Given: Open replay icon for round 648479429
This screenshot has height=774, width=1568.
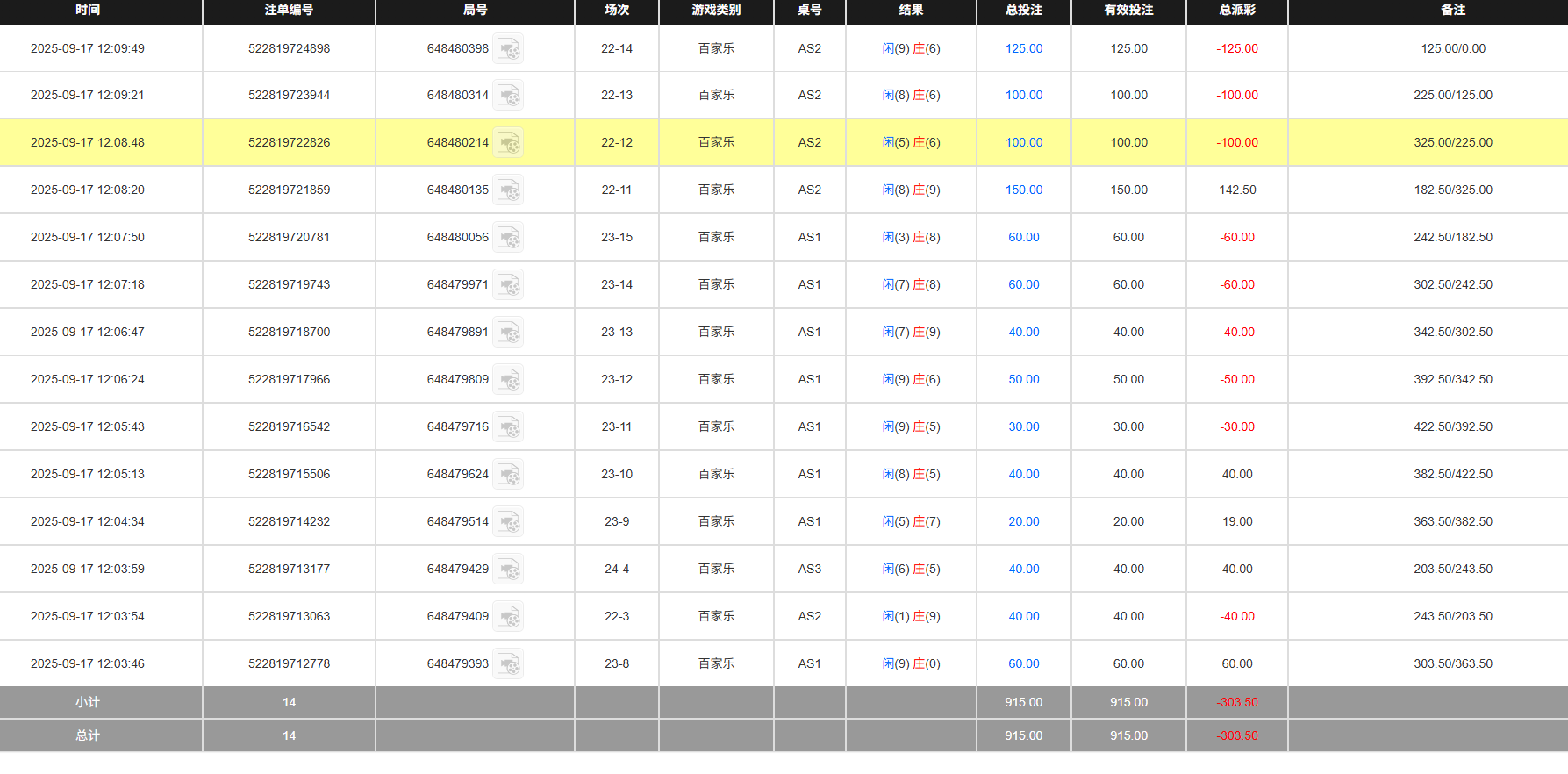Looking at the screenshot, I should (508, 570).
